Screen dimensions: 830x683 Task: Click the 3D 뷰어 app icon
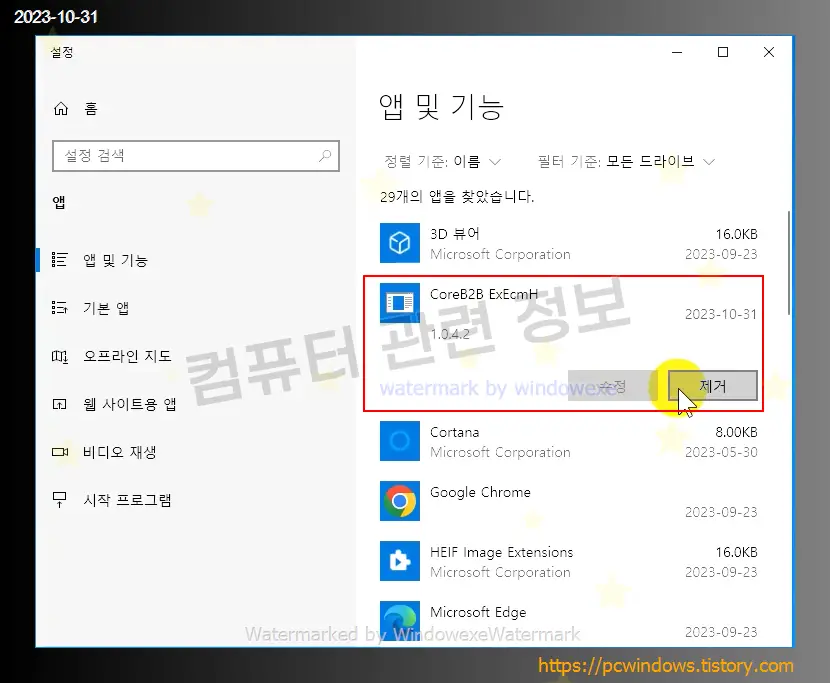coord(400,243)
